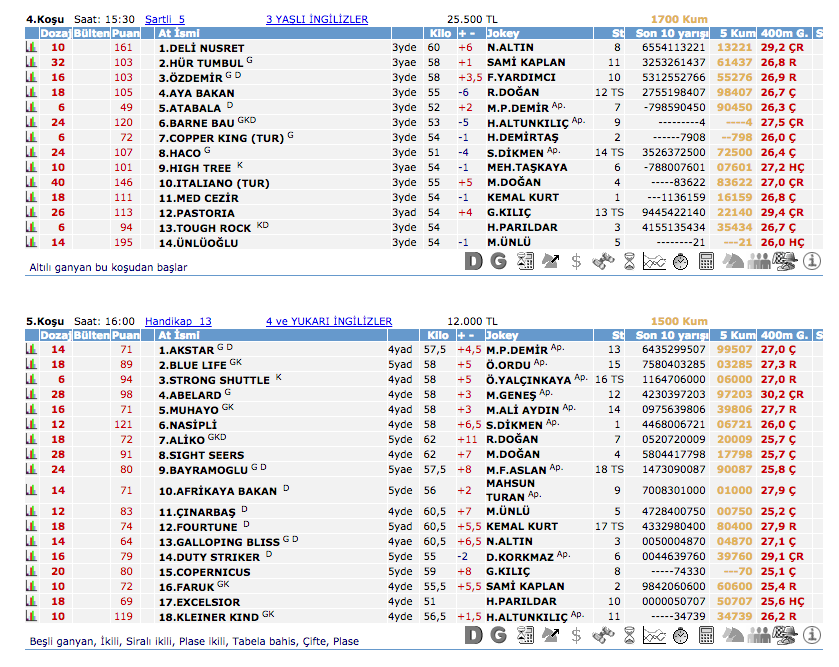The image size is (839, 667).
Task: Click the line graph icon under race 5
Action: click(654, 635)
